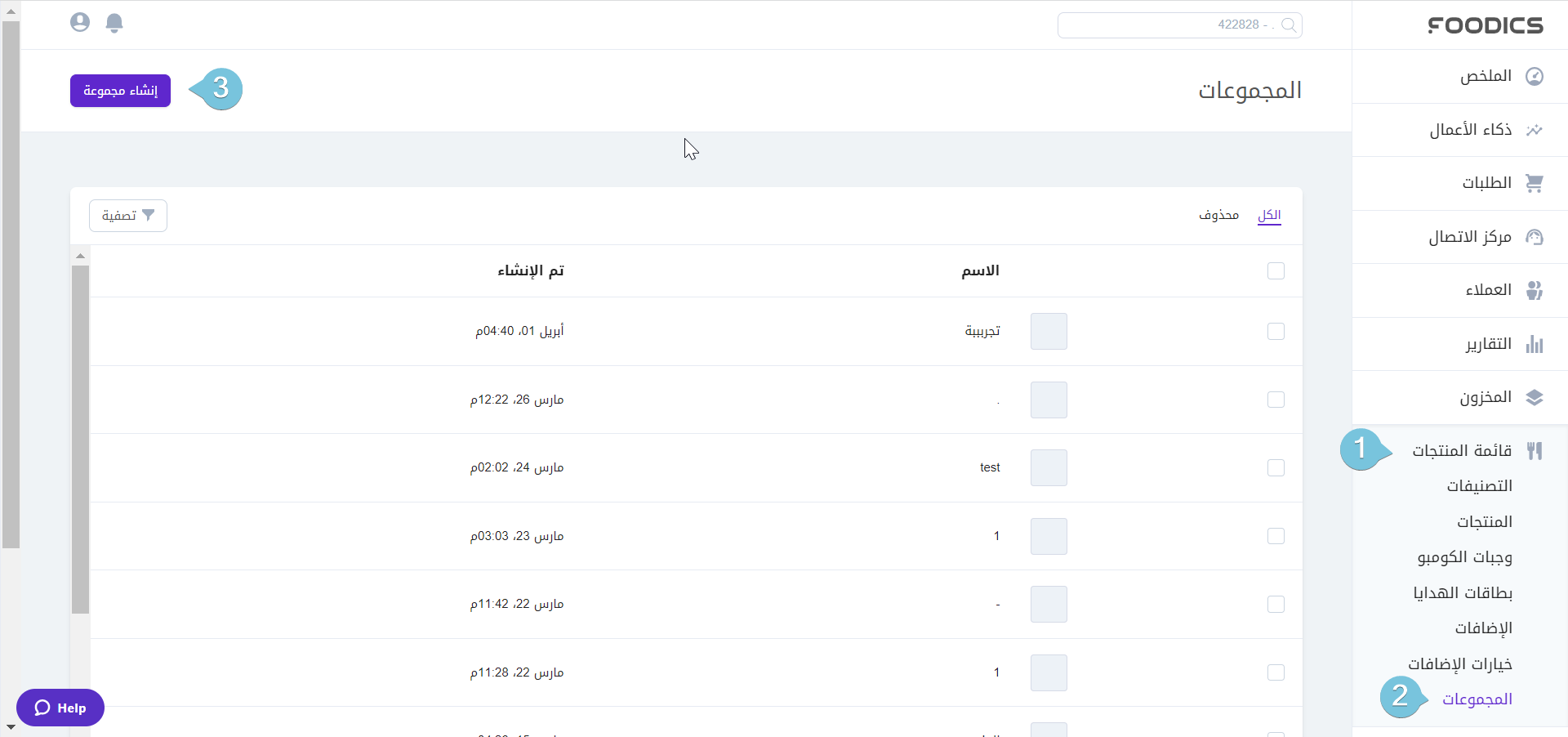Open التصنيفات in the sidebar menu

[1479, 486]
